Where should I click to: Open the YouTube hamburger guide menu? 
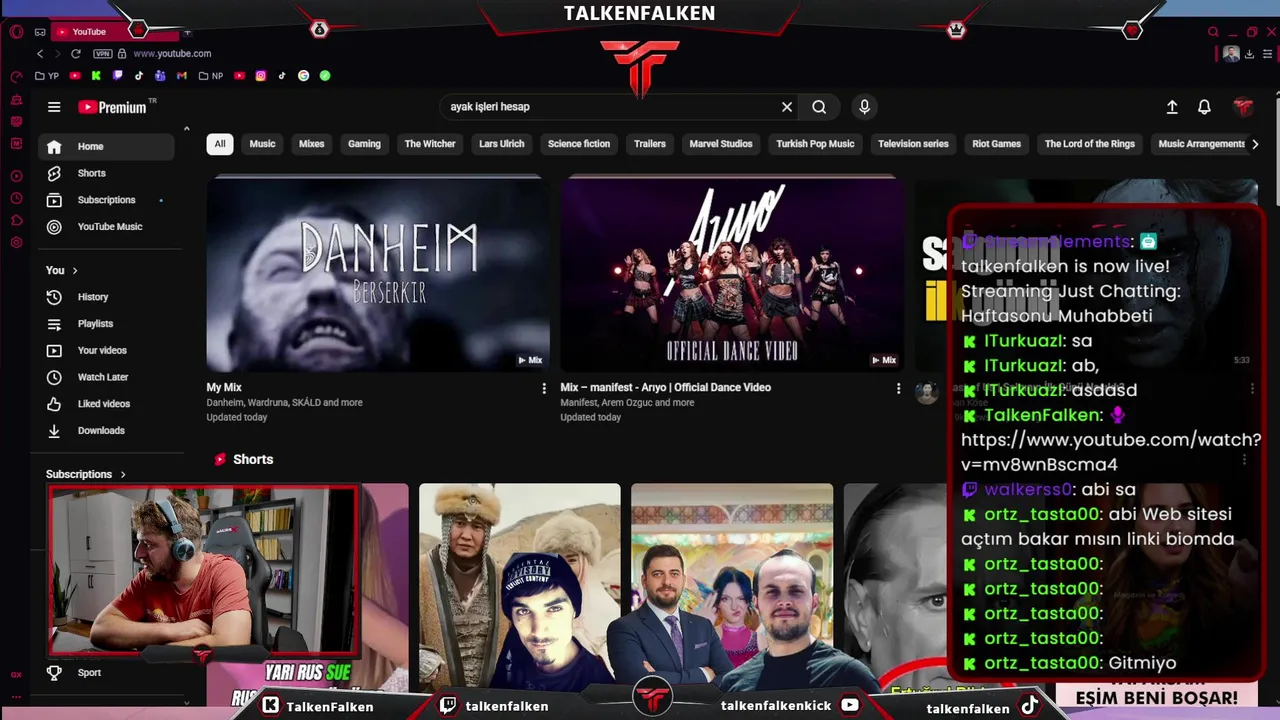click(54, 107)
